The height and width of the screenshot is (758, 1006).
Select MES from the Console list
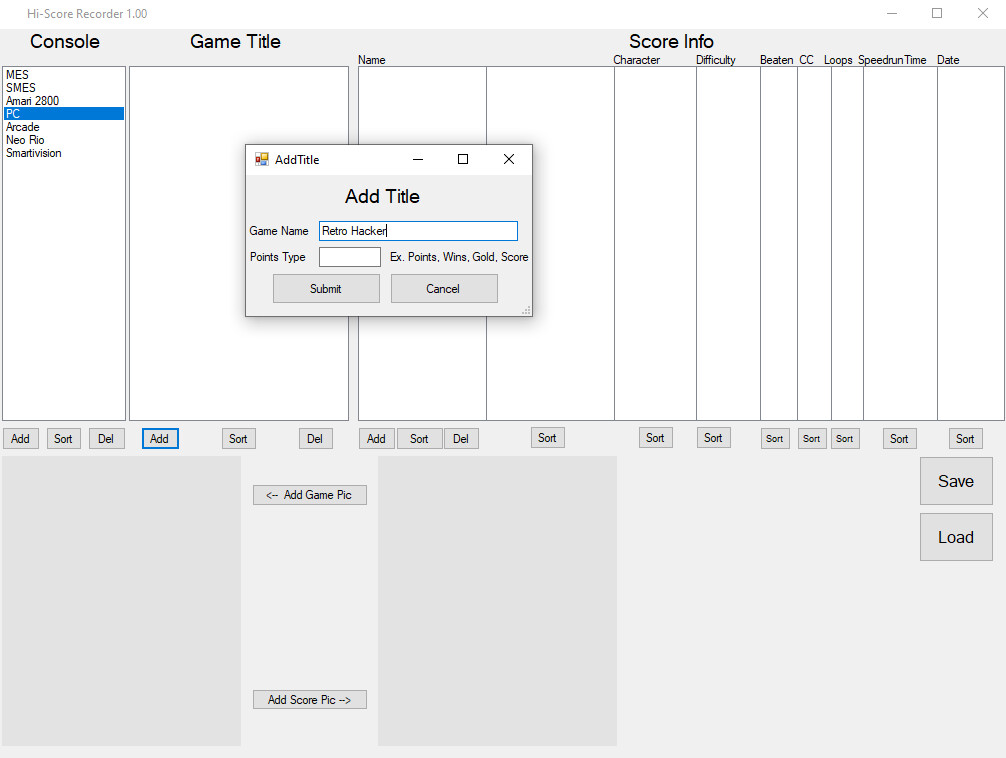point(40,74)
